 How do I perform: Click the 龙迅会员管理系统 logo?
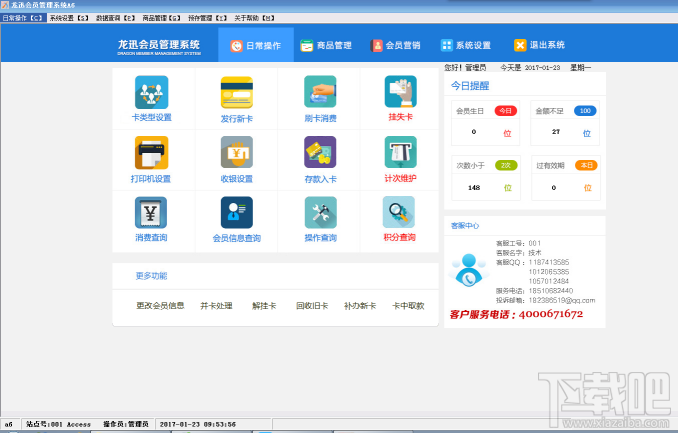pyautogui.click(x=159, y=47)
